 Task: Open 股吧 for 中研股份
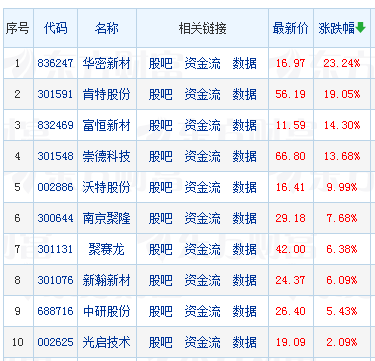[x=161, y=311]
